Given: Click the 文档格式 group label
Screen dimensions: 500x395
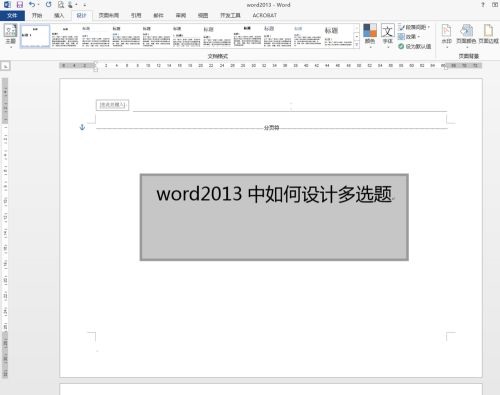Looking at the screenshot, I should (x=218, y=56).
